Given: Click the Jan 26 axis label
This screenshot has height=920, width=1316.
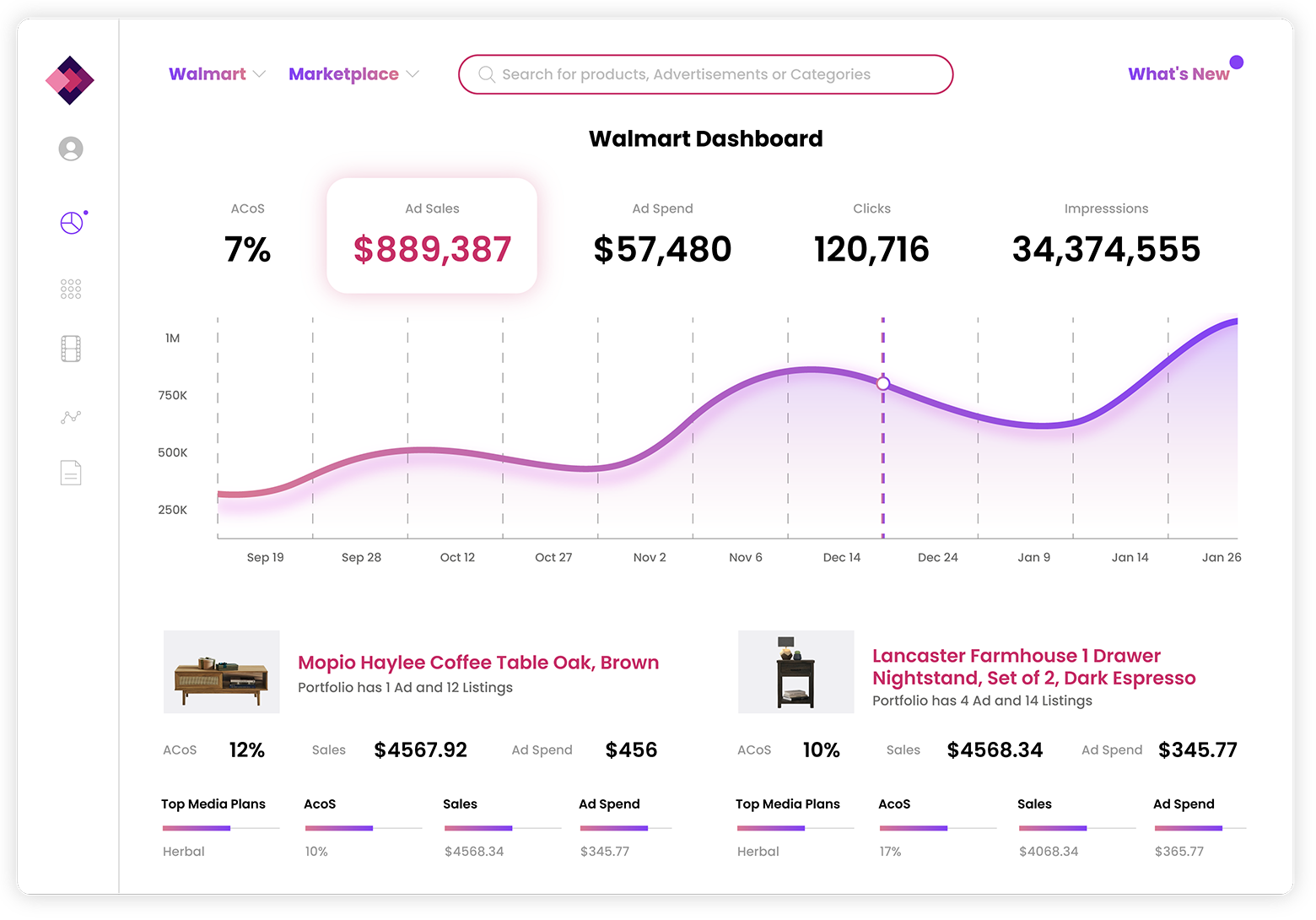Looking at the screenshot, I should pos(1222,557).
